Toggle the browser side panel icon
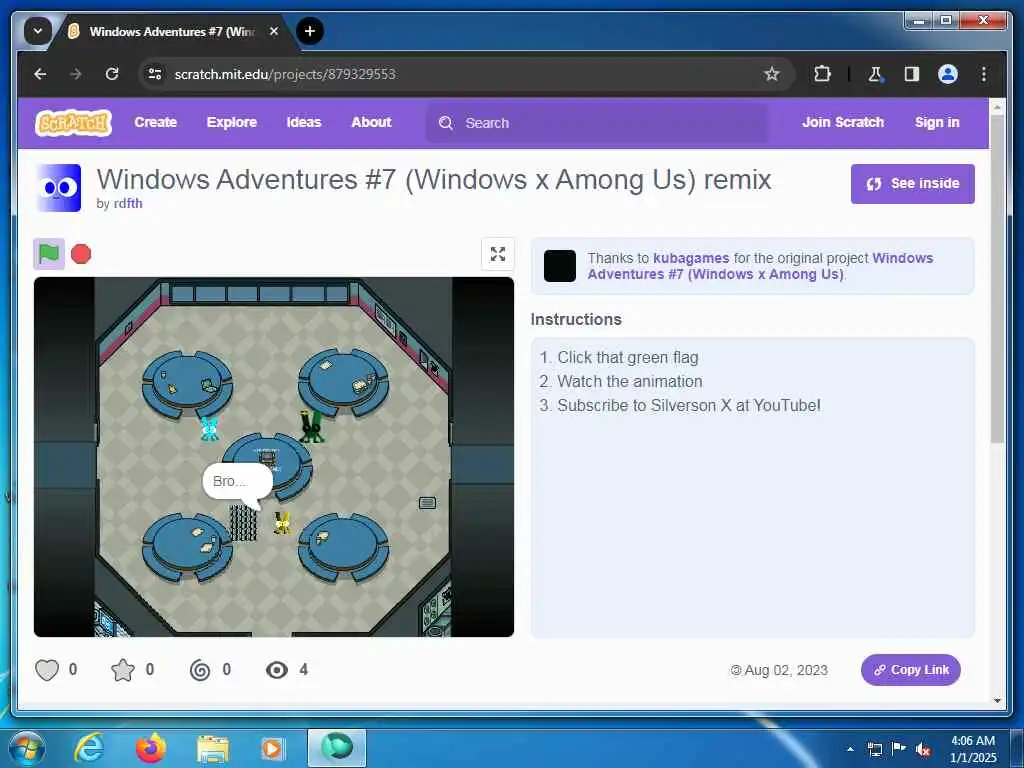 [x=912, y=74]
